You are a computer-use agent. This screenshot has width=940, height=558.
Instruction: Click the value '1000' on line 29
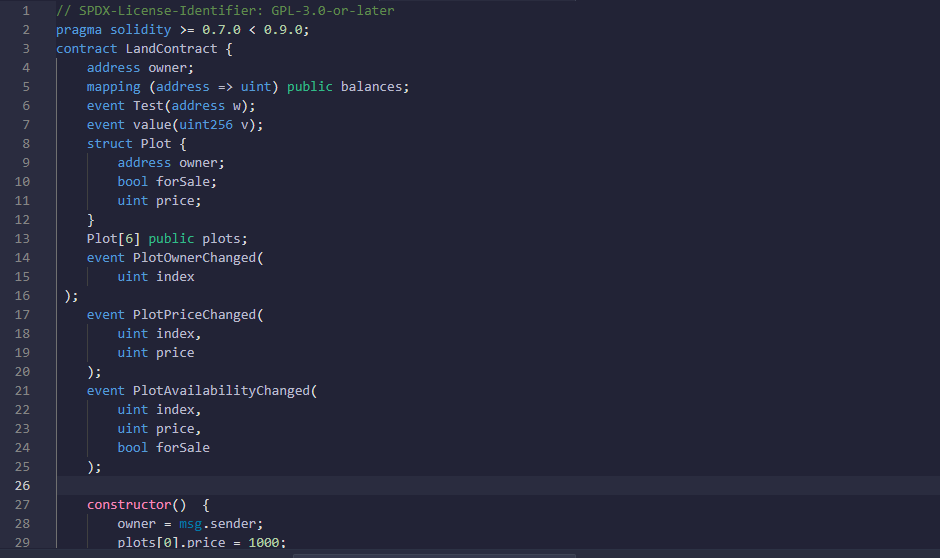point(264,542)
